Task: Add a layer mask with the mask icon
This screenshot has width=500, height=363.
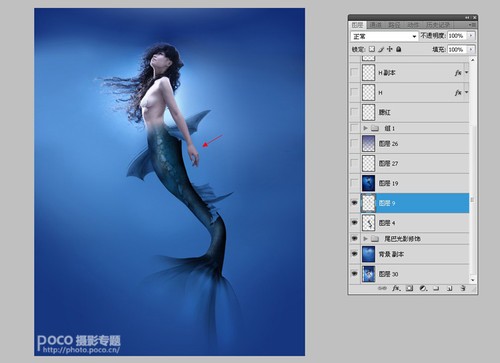Action: coord(409,288)
